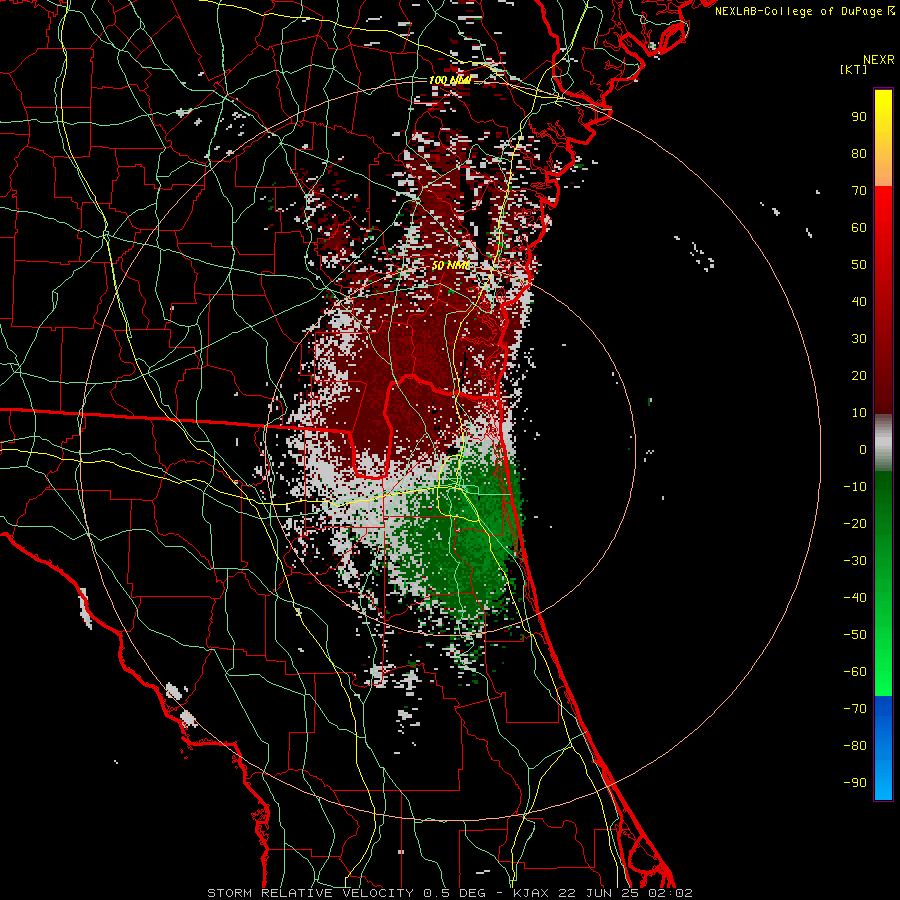The width and height of the screenshot is (900, 900).
Task: Click the 100 NM range ring label
Action: [x=449, y=80]
